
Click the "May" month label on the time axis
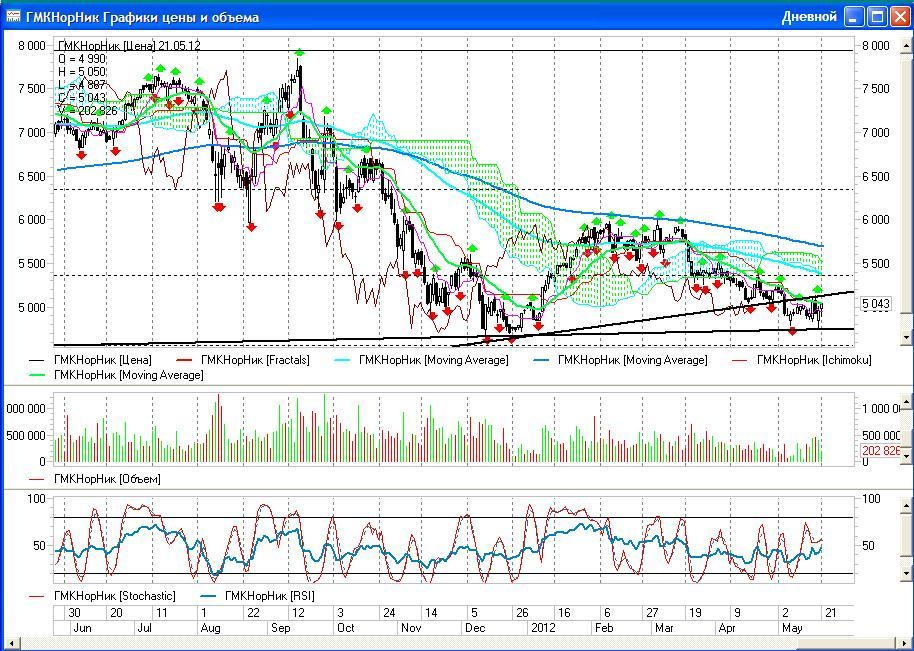[x=792, y=628]
